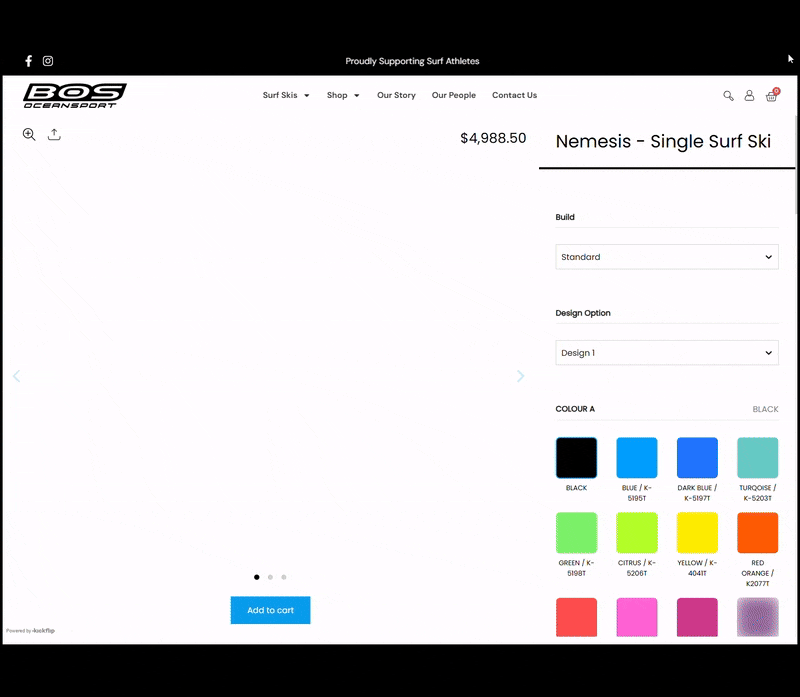
Task: Select the third carousel dot indicator
Action: 284,577
